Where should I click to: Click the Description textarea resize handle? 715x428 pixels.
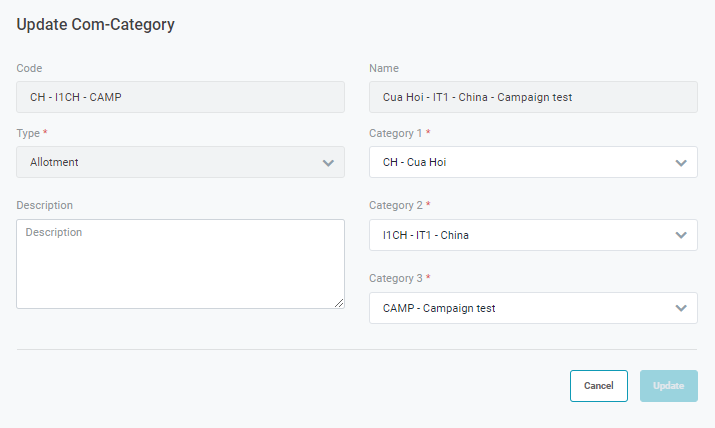[339, 303]
